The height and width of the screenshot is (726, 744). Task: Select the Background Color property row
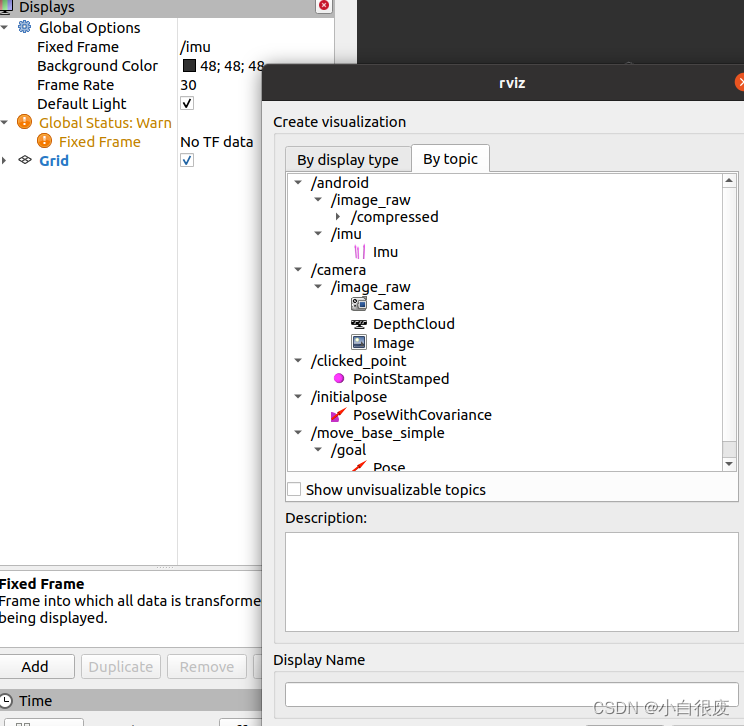click(131, 66)
